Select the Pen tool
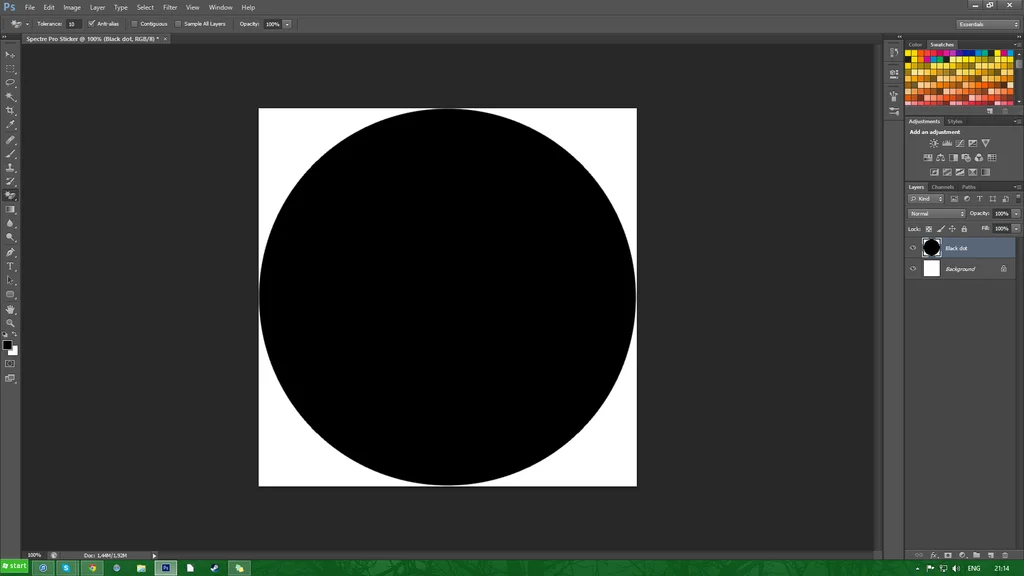The width and height of the screenshot is (1024, 576). (10, 253)
